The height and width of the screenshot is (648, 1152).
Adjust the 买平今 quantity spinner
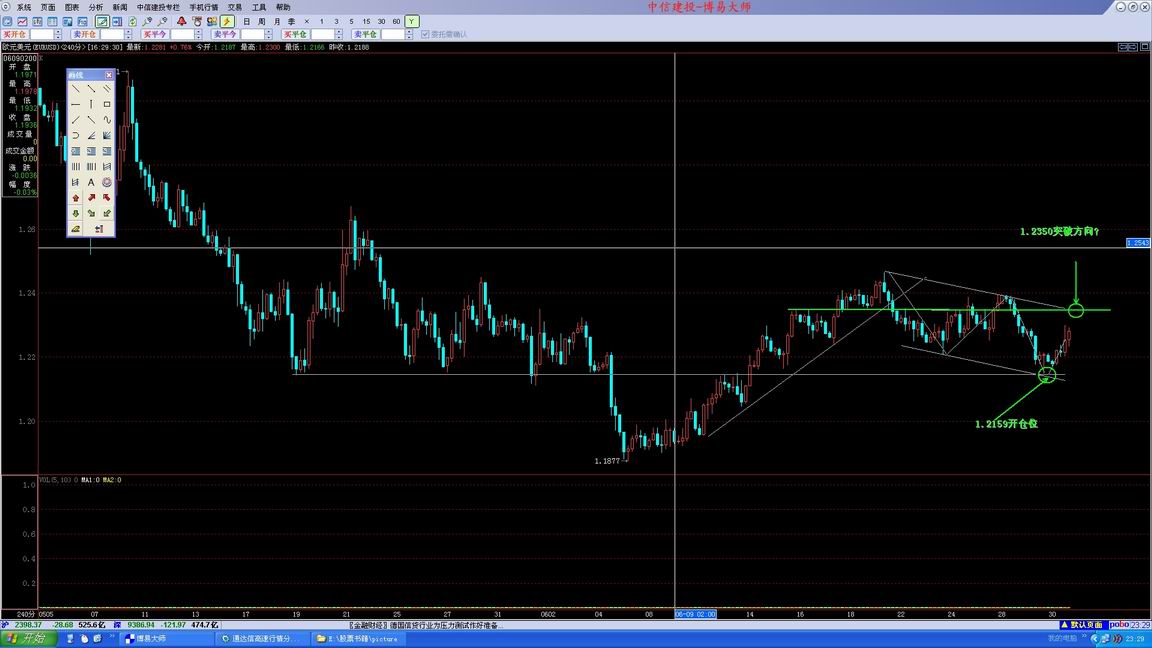pyautogui.click(x=198, y=35)
